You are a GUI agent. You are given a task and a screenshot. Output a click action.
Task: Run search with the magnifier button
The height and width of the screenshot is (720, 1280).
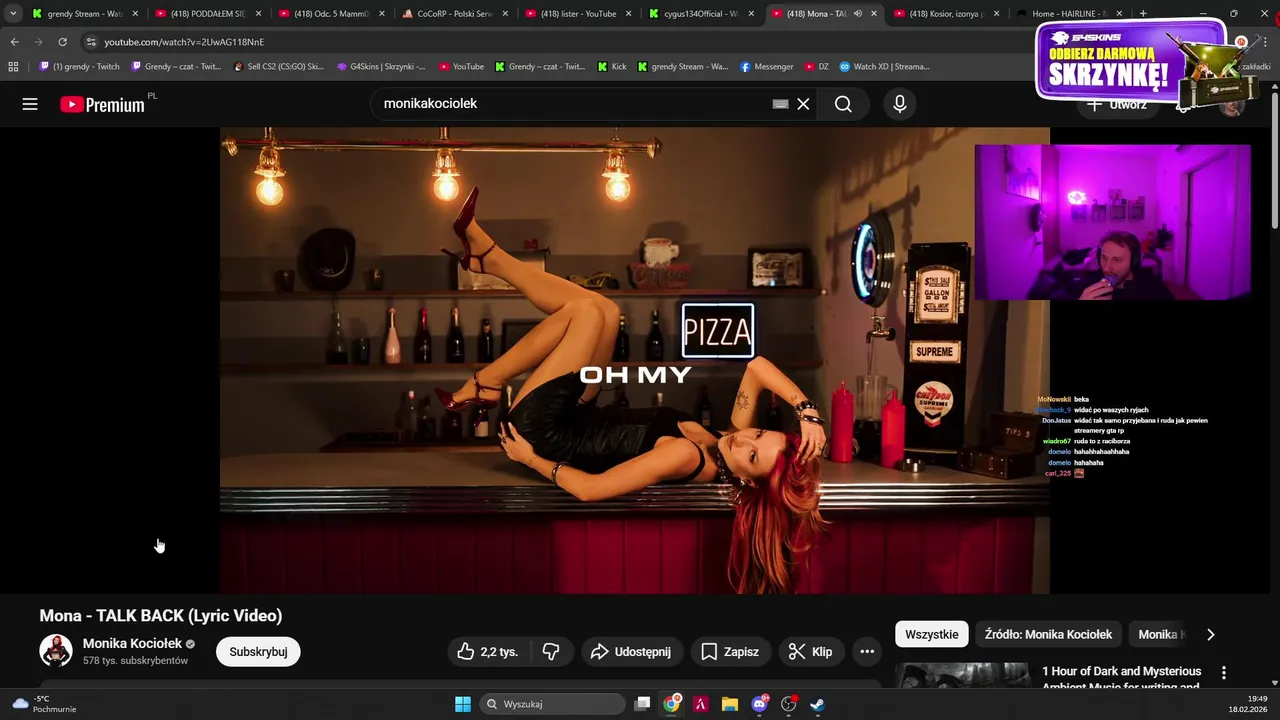tap(843, 104)
